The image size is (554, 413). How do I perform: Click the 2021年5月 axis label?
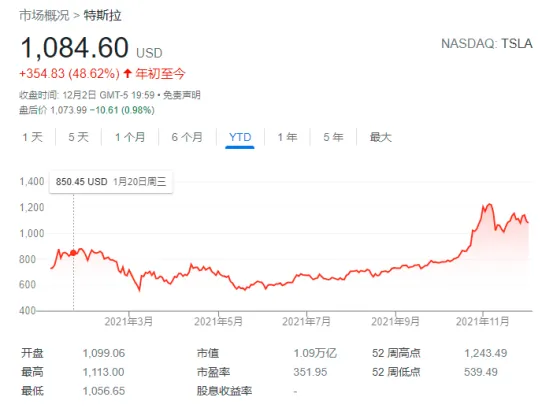pyautogui.click(x=218, y=322)
